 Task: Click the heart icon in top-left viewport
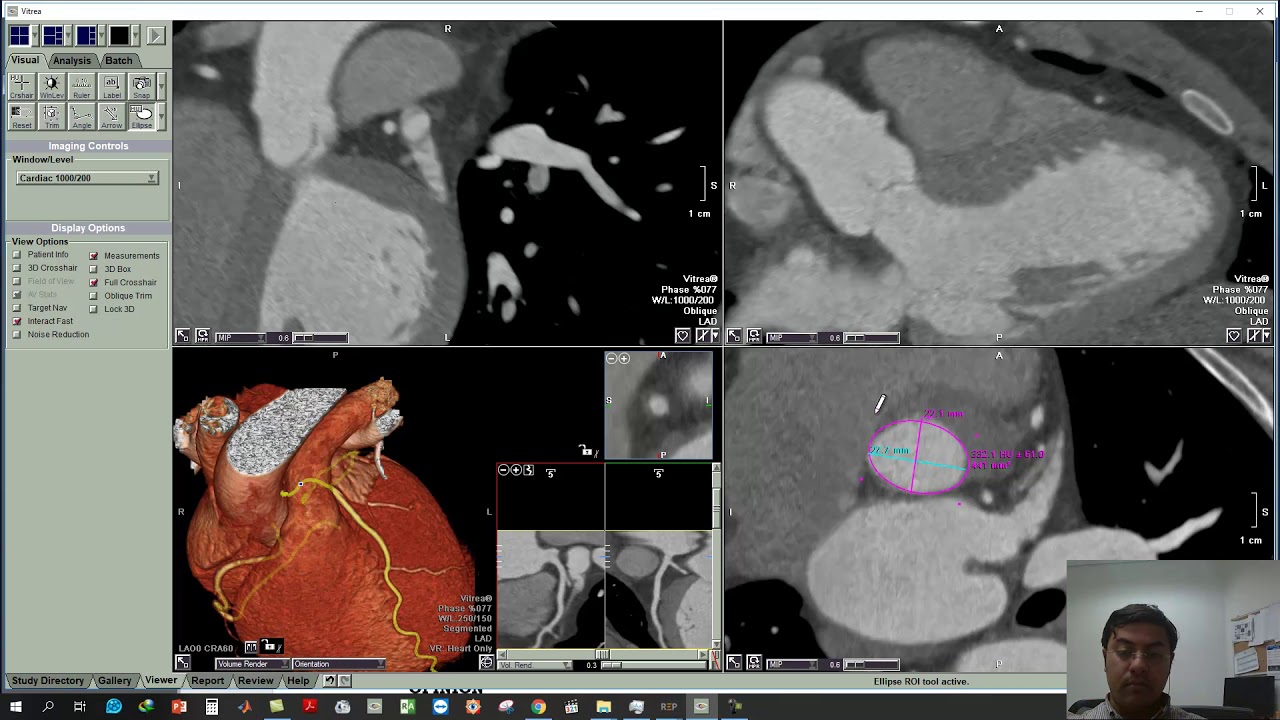click(x=682, y=336)
